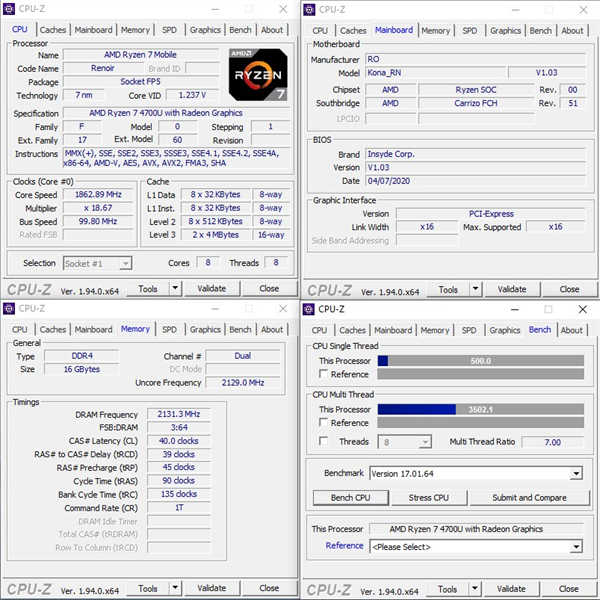Open the Tools dropdown arrow in Memory window
Viewport: 600px width, 600px height.
click(175, 588)
